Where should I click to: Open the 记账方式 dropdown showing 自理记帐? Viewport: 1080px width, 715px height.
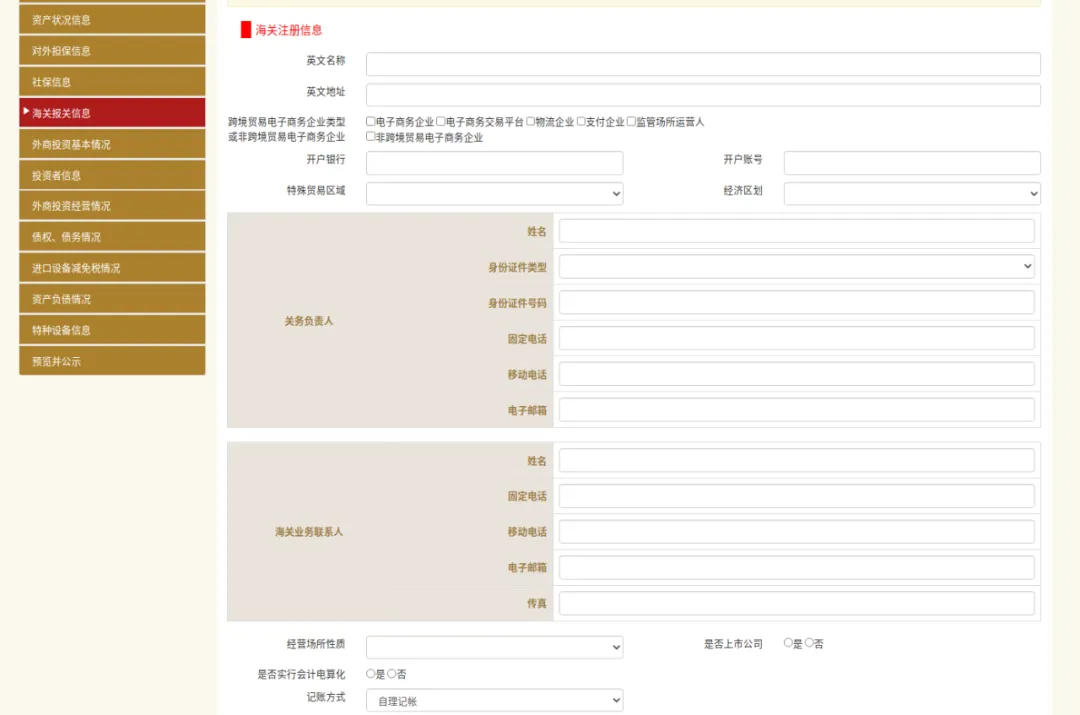[x=494, y=699]
